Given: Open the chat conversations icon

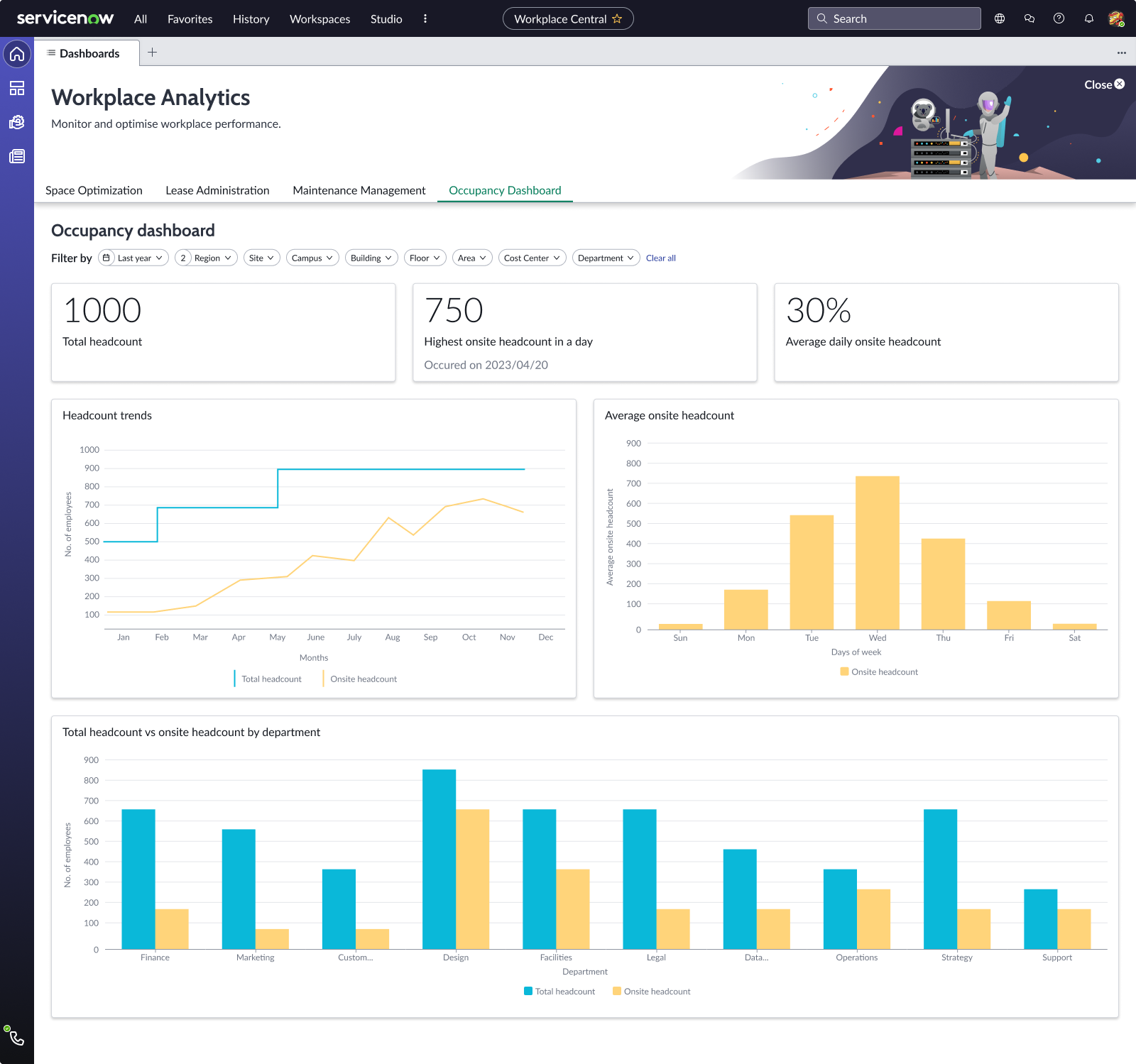Looking at the screenshot, I should click(1029, 18).
